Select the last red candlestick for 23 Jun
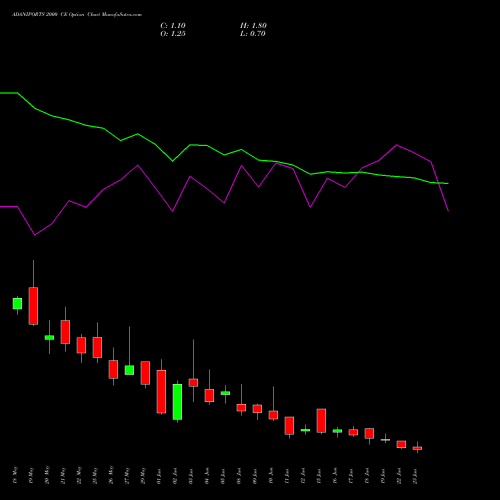 point(417,448)
